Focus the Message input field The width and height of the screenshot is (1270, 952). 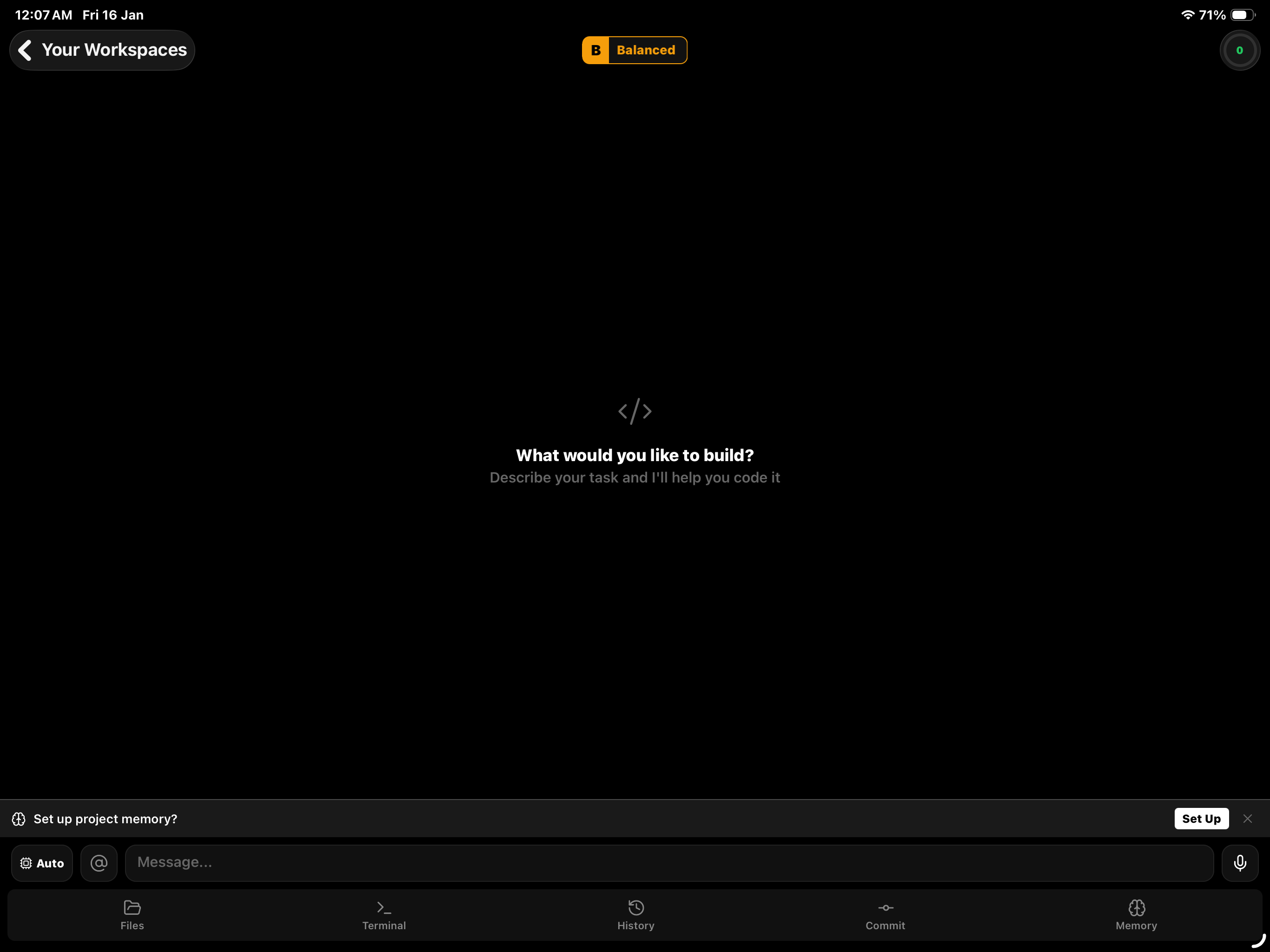click(669, 863)
